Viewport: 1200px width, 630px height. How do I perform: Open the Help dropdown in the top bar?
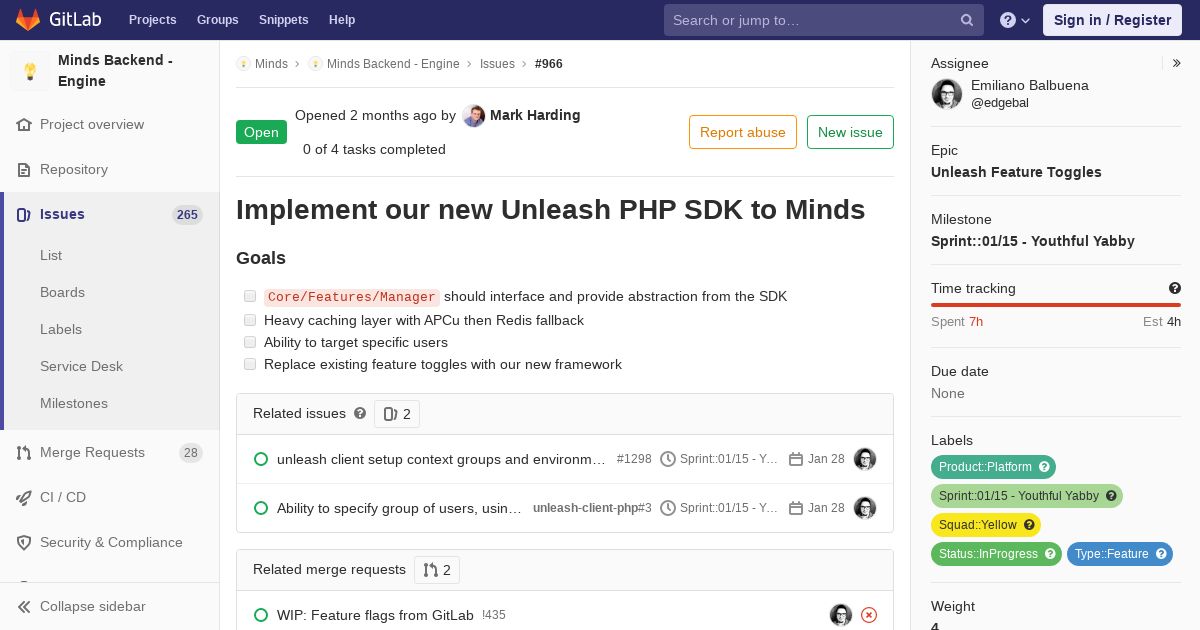(1015, 20)
